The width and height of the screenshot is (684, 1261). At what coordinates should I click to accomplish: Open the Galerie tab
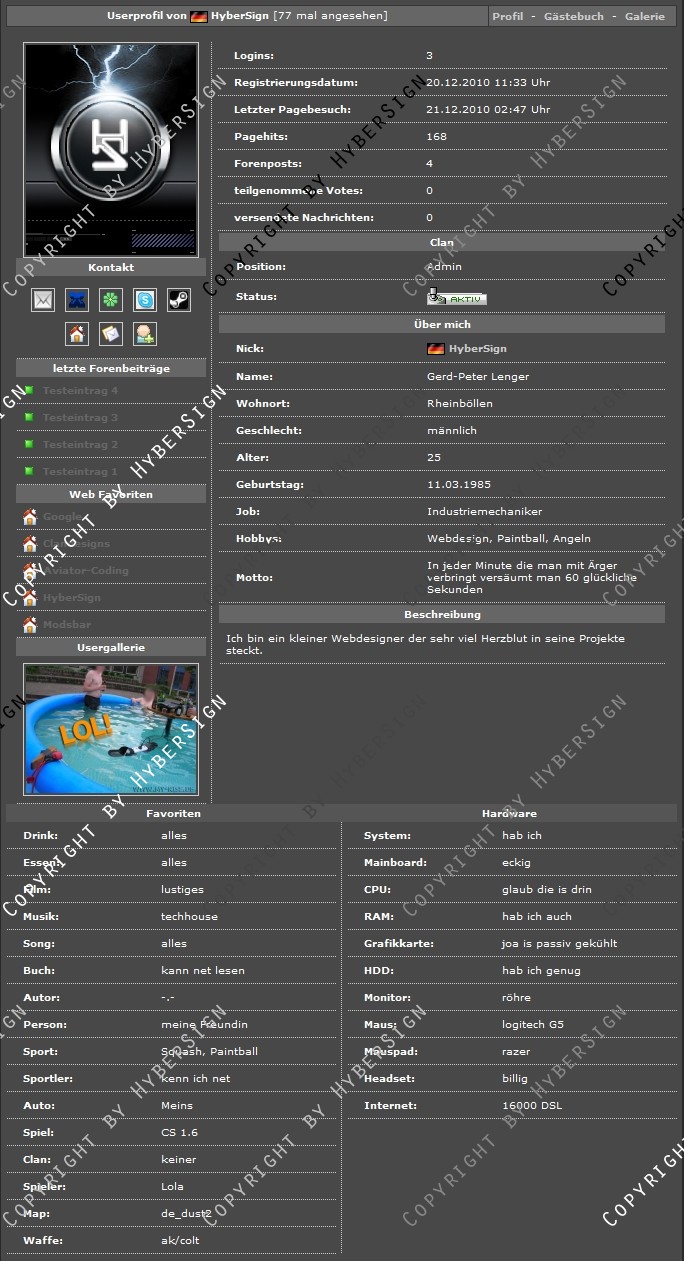644,17
